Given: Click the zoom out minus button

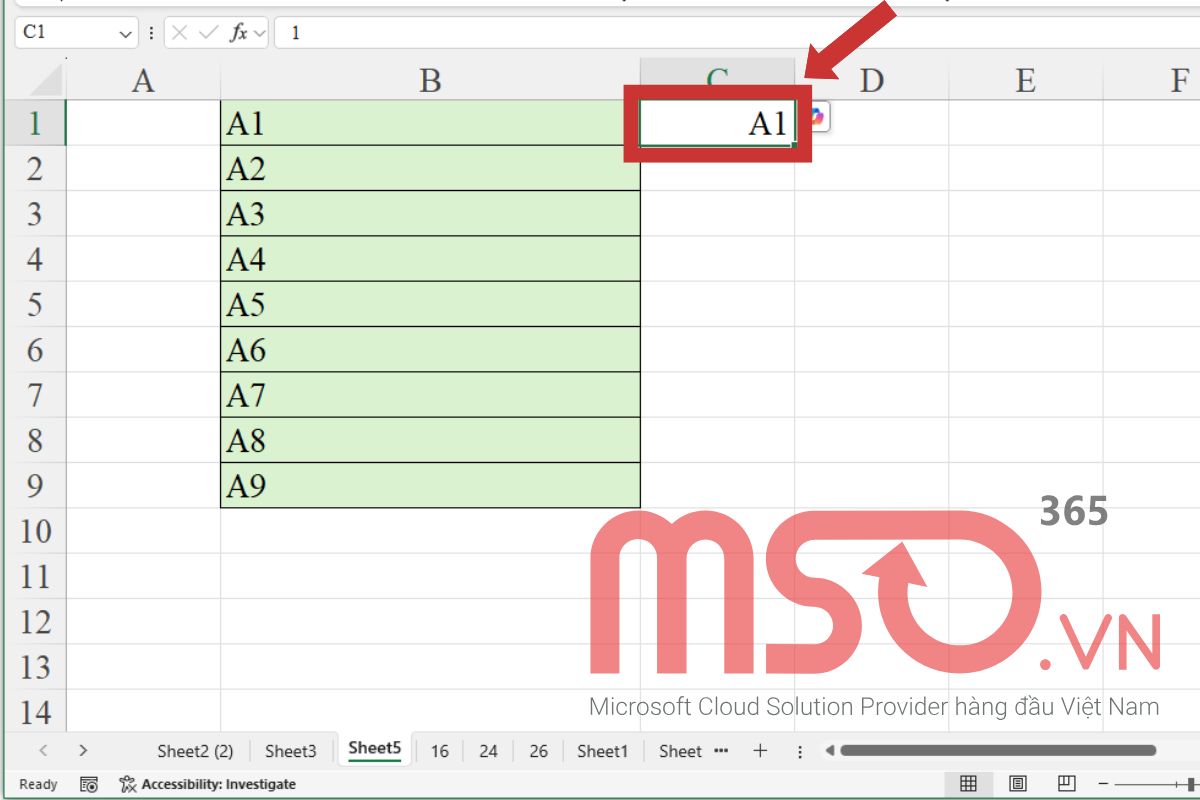Looking at the screenshot, I should tap(1103, 784).
